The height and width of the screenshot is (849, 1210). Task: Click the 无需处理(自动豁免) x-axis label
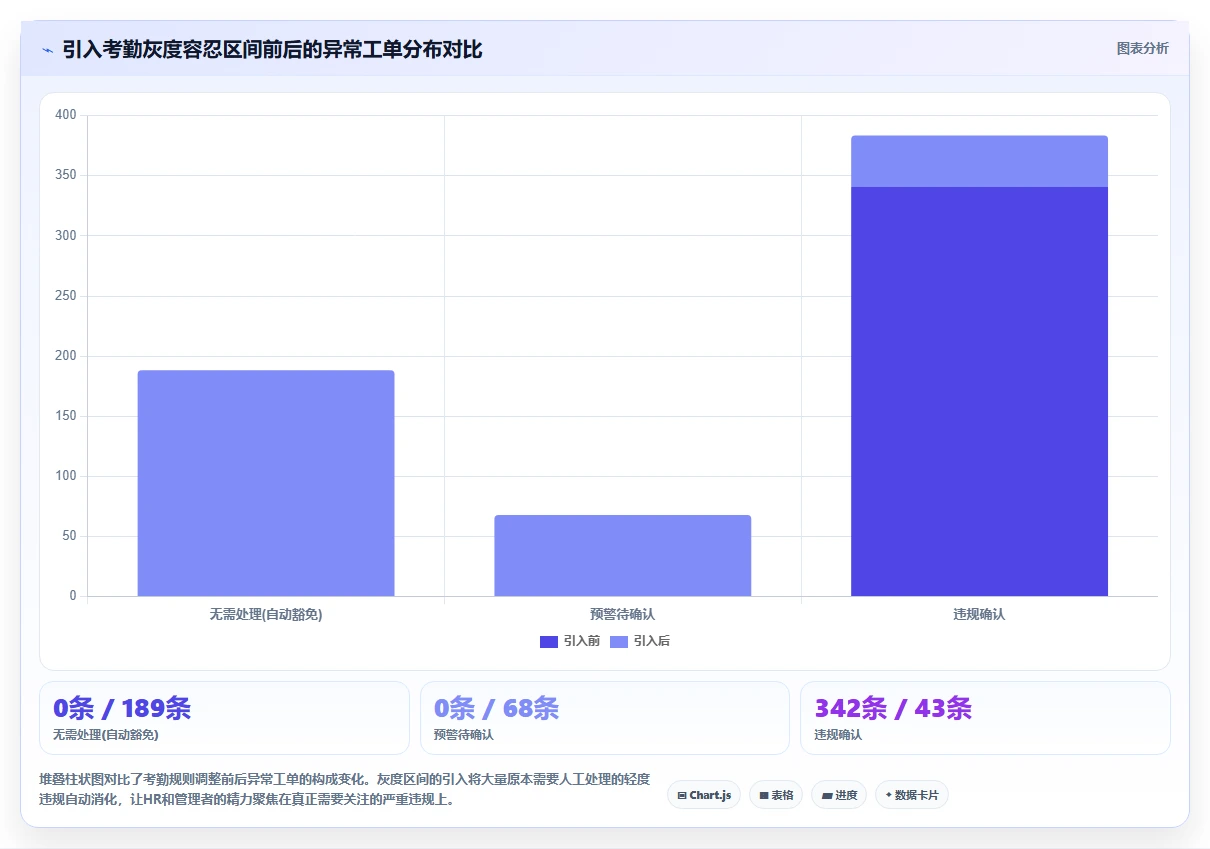click(x=266, y=614)
